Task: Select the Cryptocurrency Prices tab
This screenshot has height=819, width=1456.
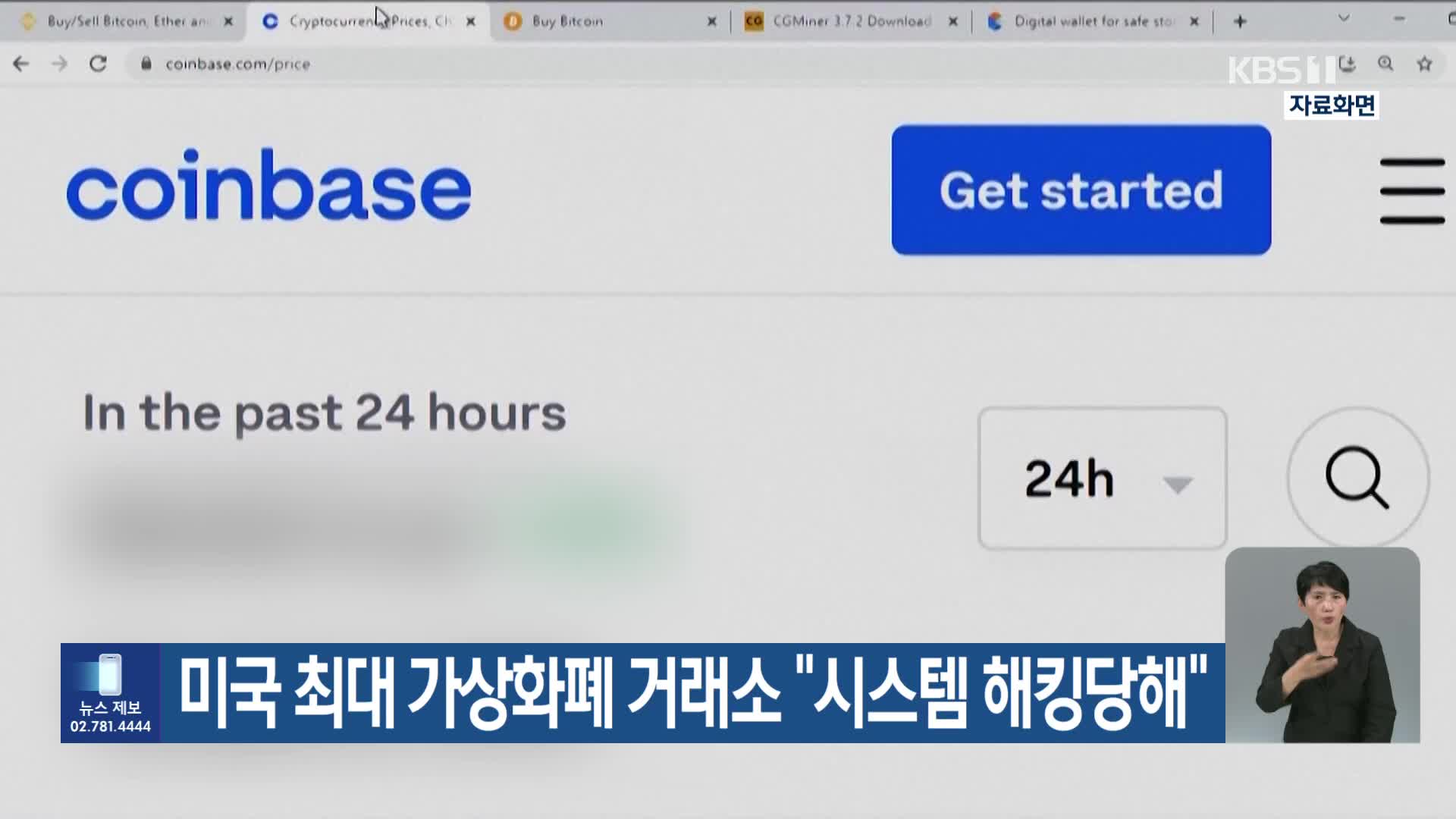Action: point(368,21)
